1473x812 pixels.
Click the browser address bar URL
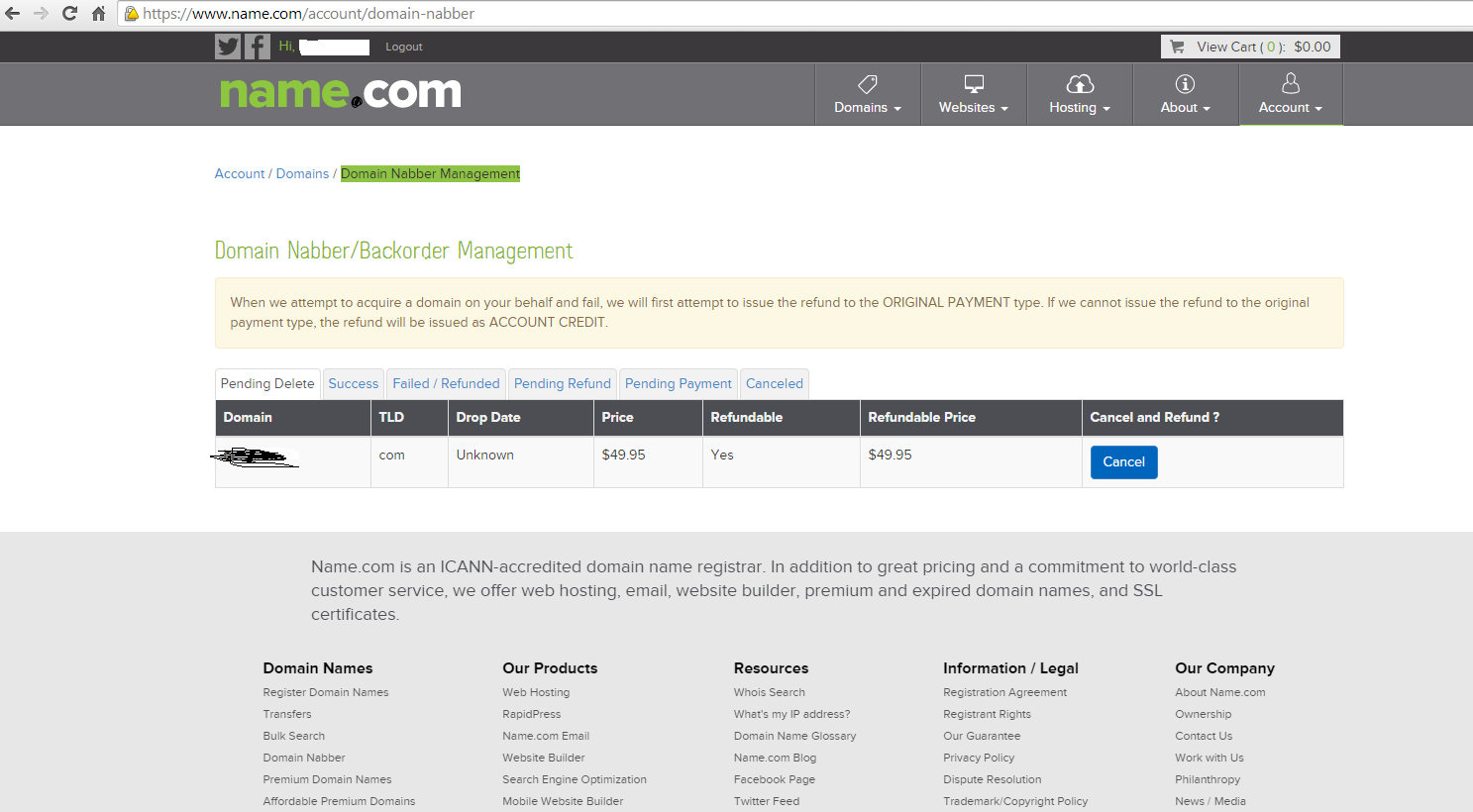(x=308, y=14)
